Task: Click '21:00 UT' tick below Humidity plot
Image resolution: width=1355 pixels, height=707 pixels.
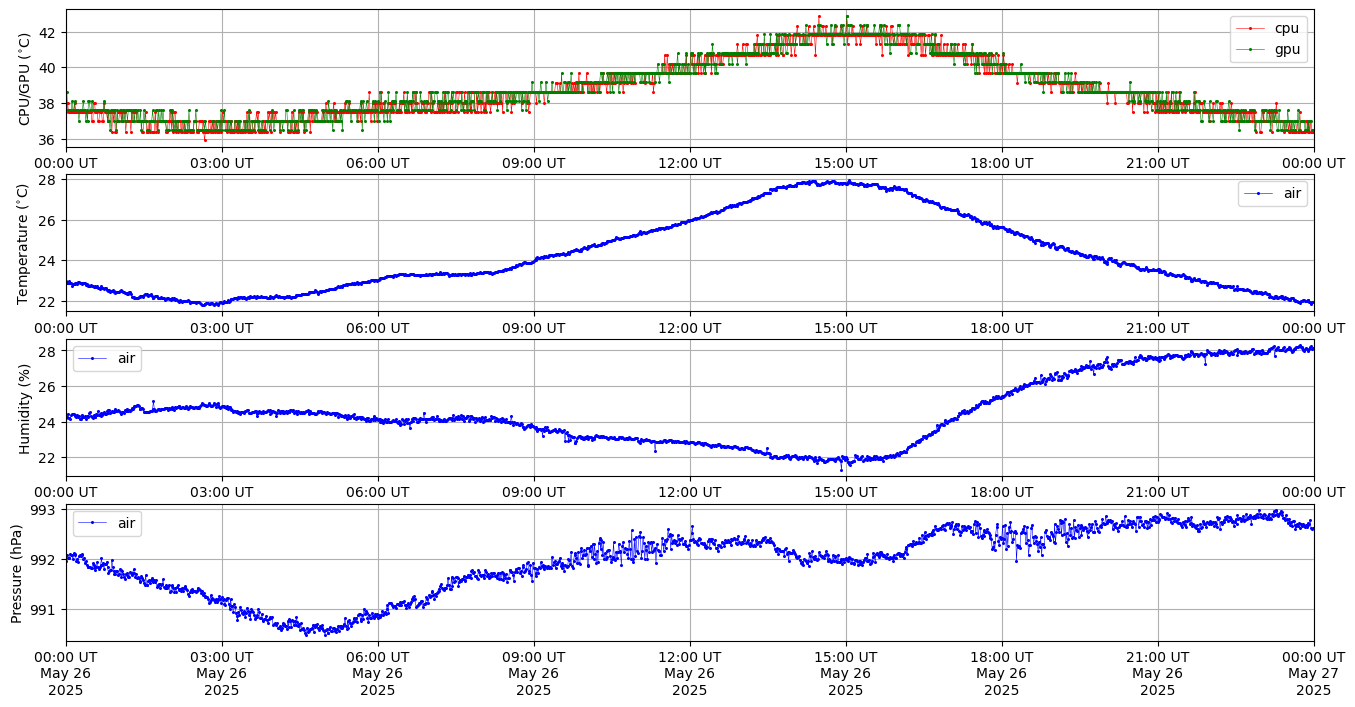Action: tap(1158, 492)
